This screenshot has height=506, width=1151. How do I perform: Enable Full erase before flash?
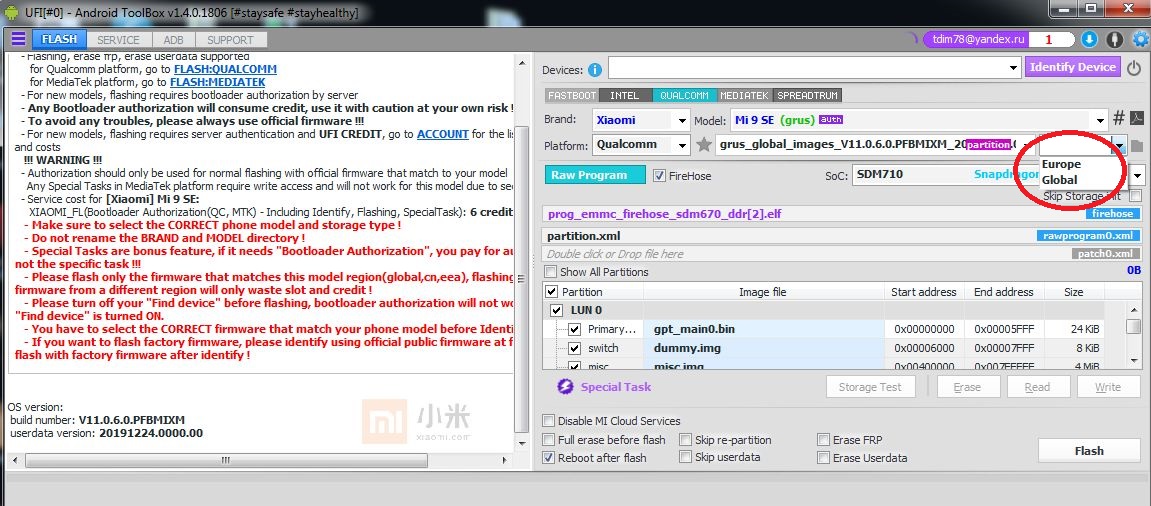pos(548,440)
